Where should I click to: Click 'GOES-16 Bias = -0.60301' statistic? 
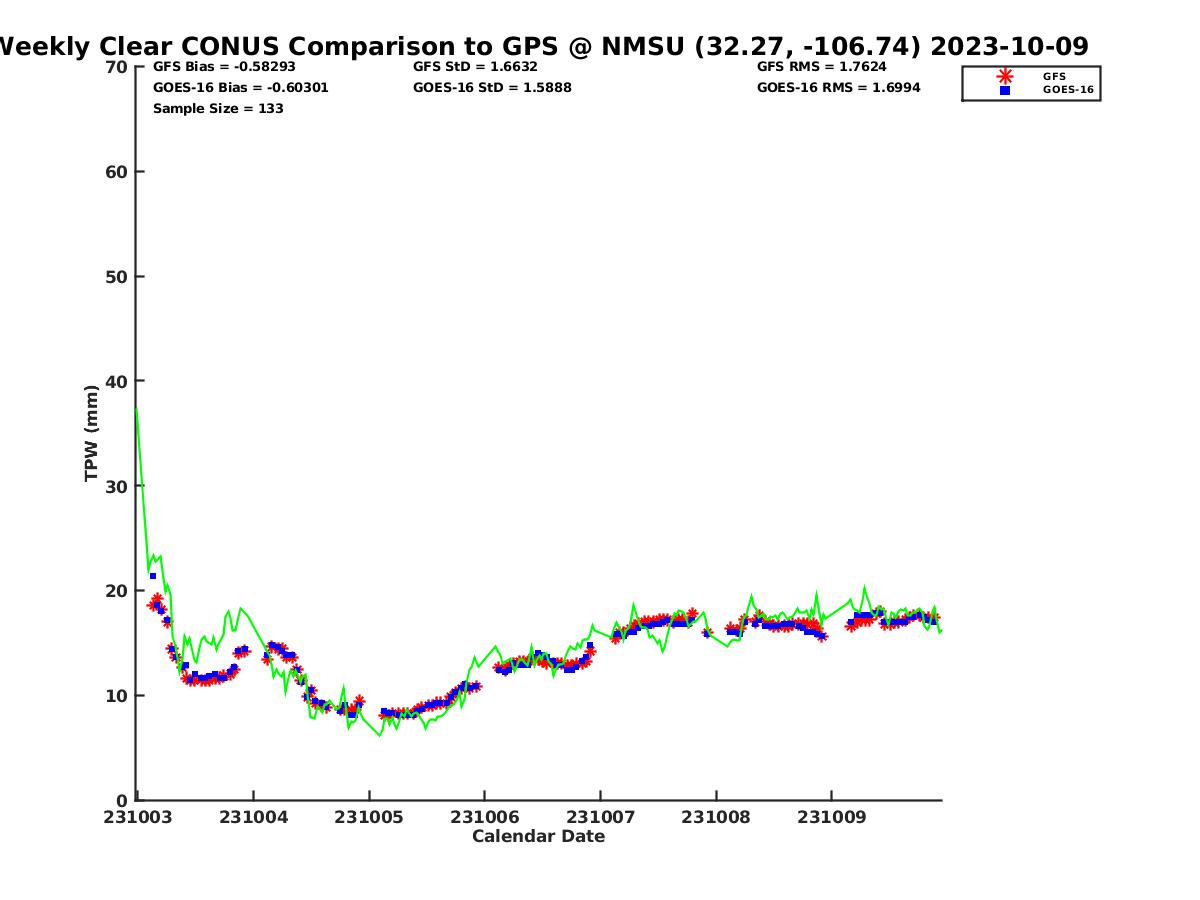coord(241,88)
